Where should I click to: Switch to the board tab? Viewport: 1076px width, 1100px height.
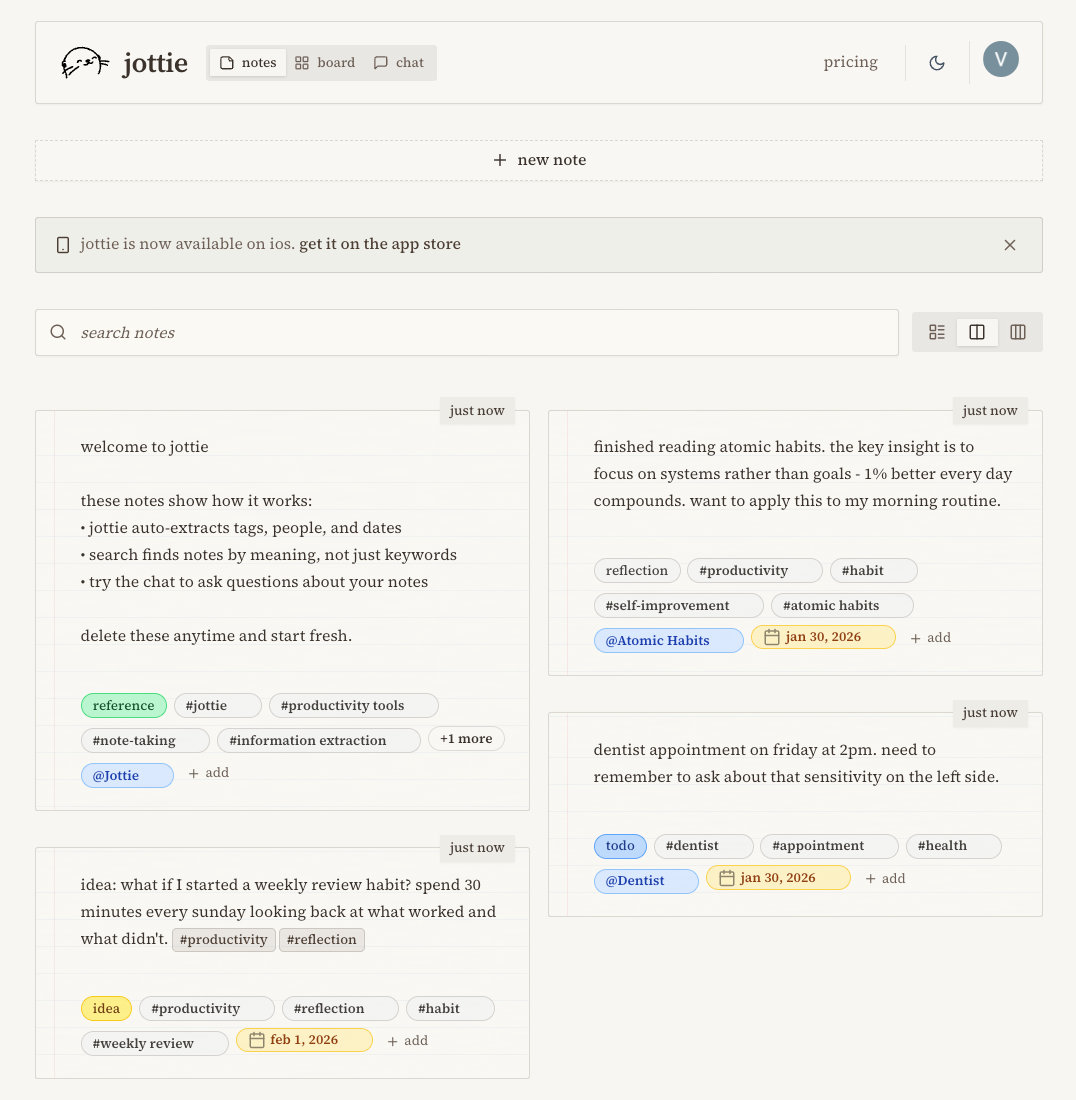[324, 62]
